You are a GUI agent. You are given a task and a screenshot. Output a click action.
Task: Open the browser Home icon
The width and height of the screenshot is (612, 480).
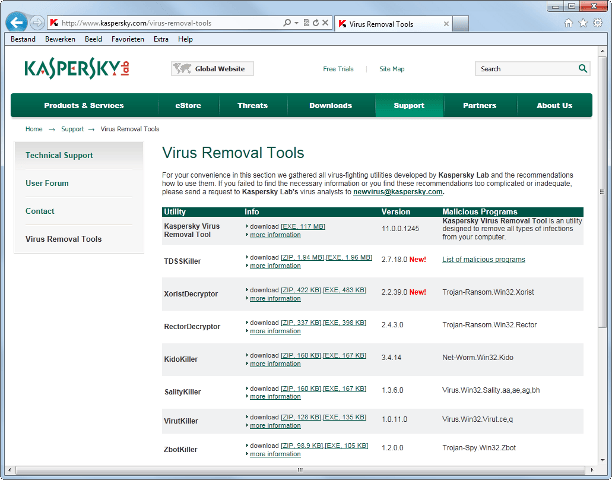568,23
